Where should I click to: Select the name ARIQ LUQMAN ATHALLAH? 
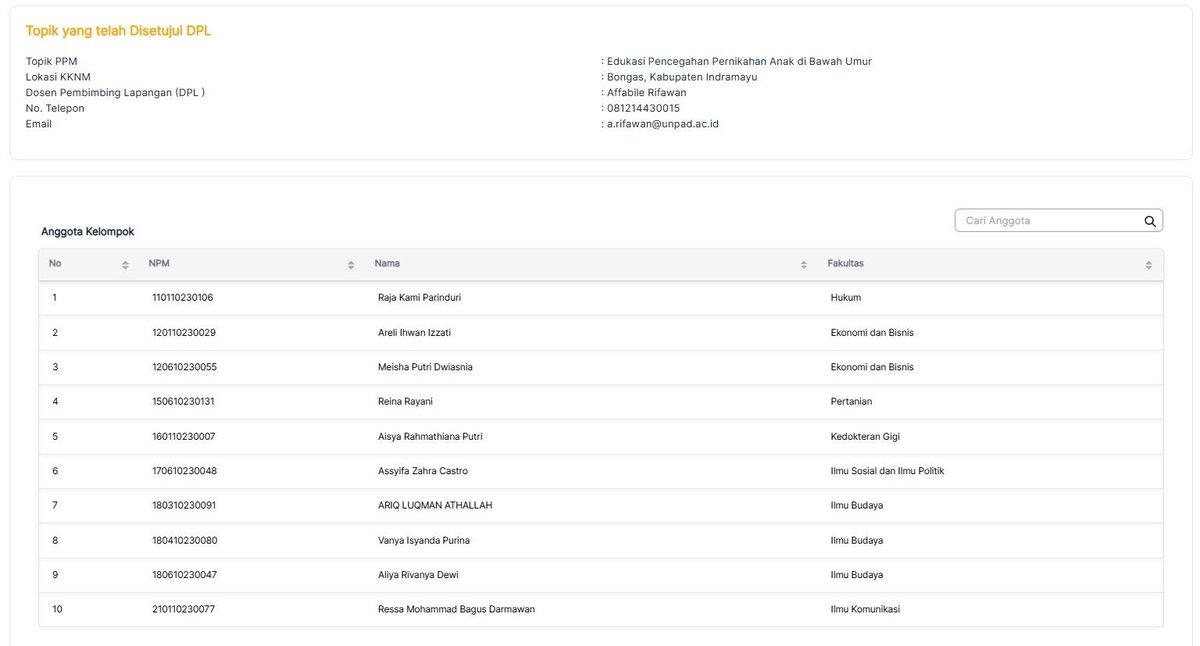[x=435, y=506]
